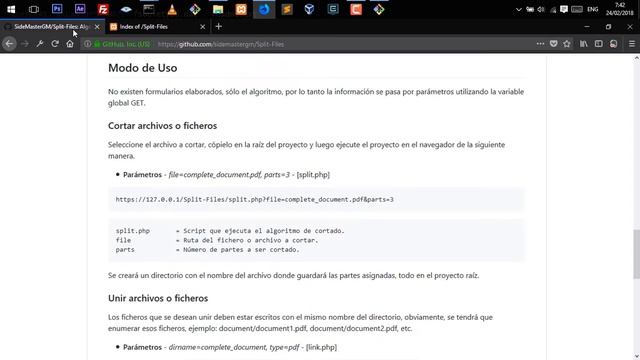Viewport: 640px width, 360px height.
Task: Show site information for GitHub
Action: 87,44
